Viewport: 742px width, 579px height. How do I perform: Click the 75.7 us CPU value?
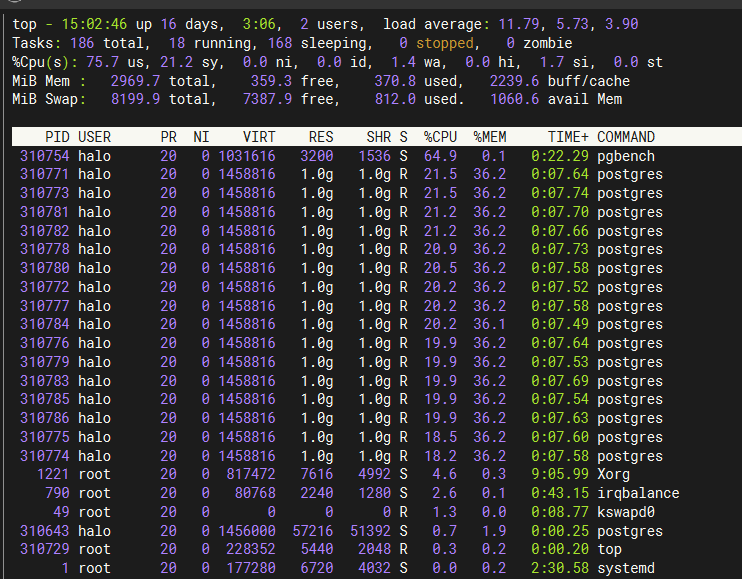(x=103, y=62)
